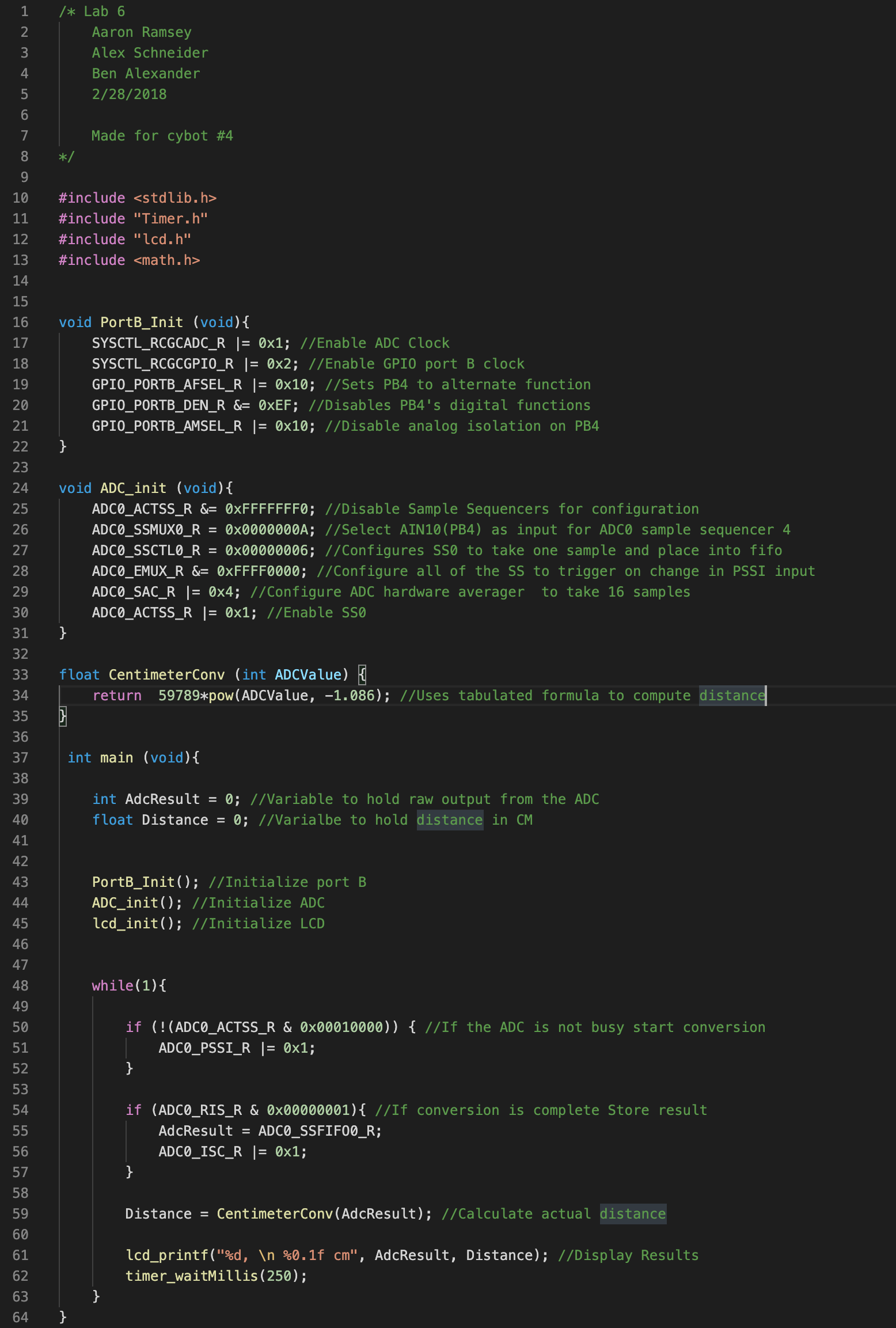The height and width of the screenshot is (1328, 896).
Task: Click the Made for cybot #4 comment
Action: tap(162, 136)
